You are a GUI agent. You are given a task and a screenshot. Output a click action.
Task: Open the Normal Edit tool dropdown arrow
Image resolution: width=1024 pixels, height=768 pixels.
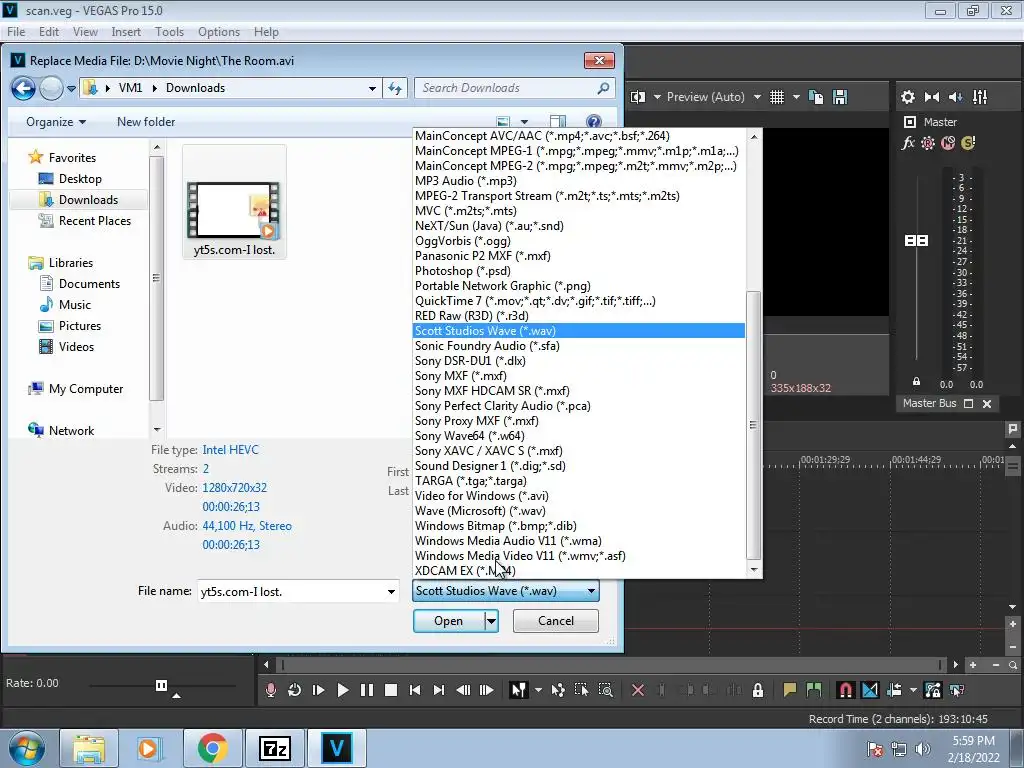point(538,690)
